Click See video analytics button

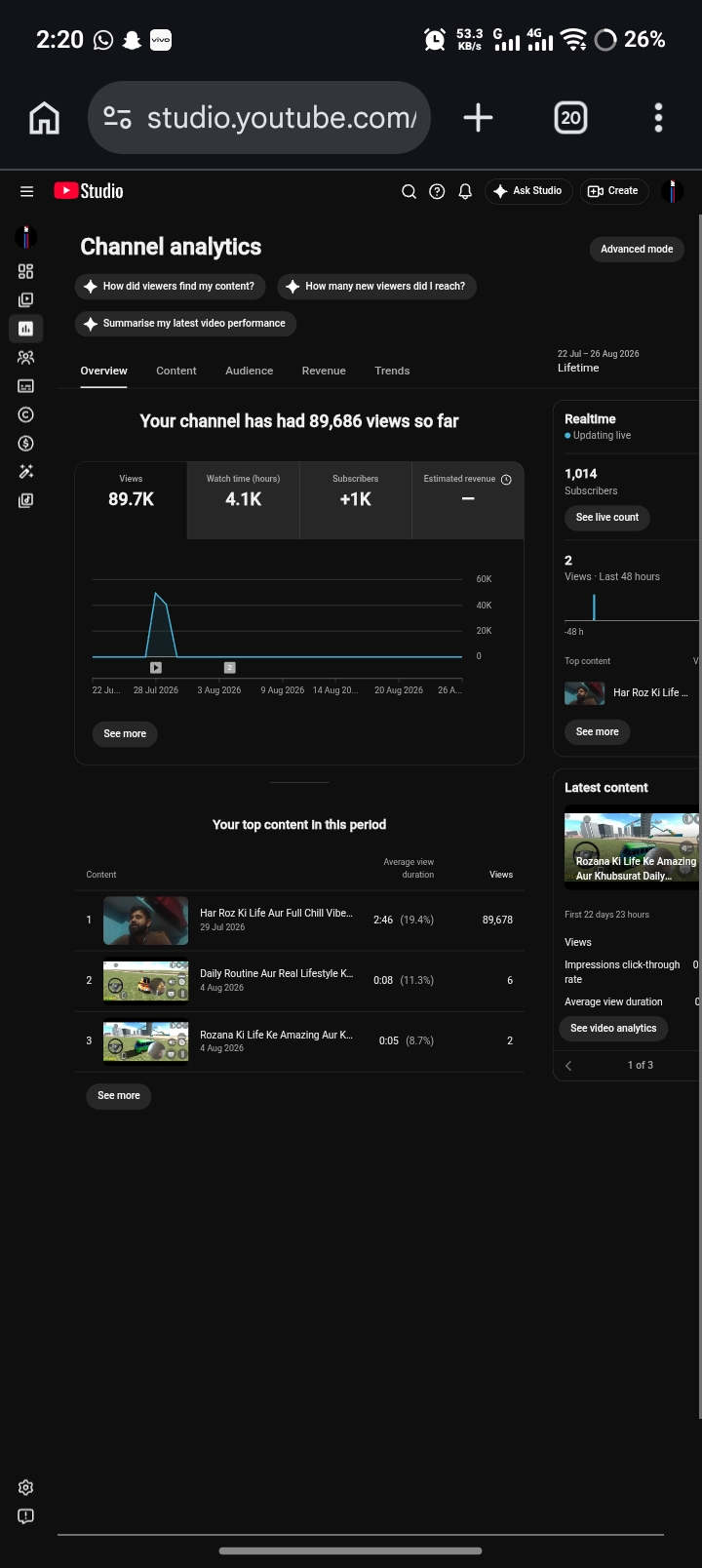pos(613,1029)
